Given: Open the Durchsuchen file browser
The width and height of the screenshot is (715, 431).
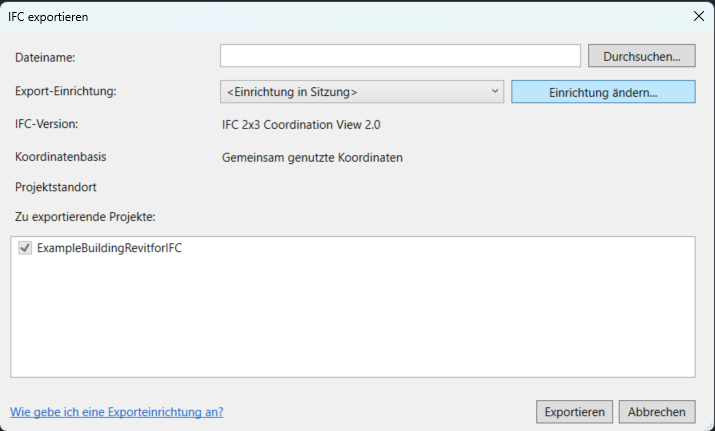Looking at the screenshot, I should 641,56.
